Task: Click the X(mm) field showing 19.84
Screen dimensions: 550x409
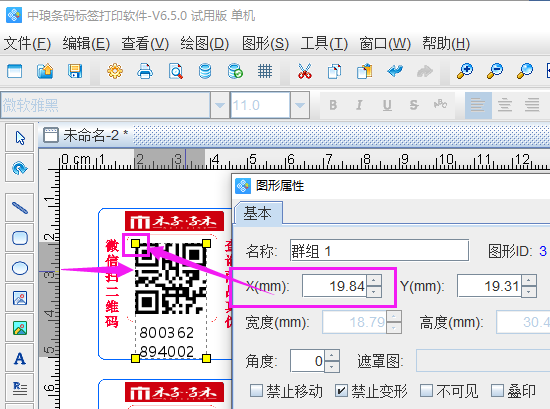Action: point(334,286)
